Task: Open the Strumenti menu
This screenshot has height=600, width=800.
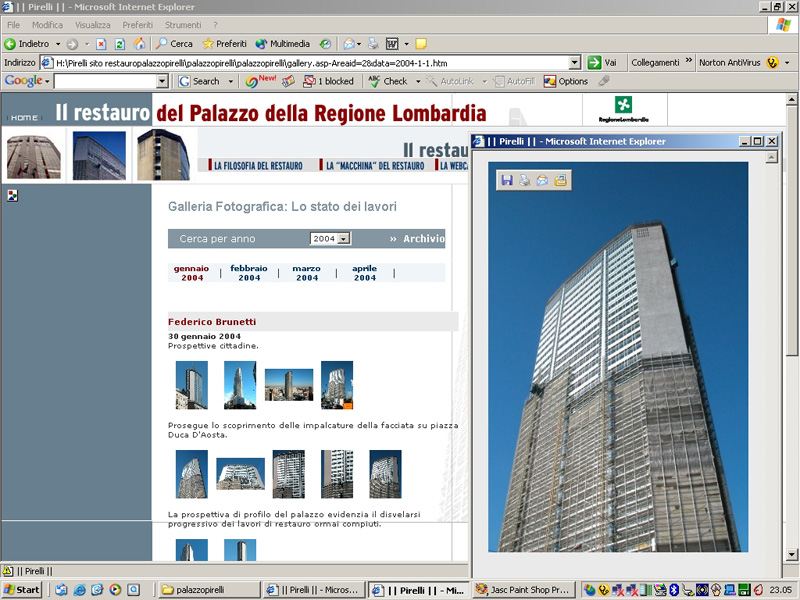Action: pos(183,25)
